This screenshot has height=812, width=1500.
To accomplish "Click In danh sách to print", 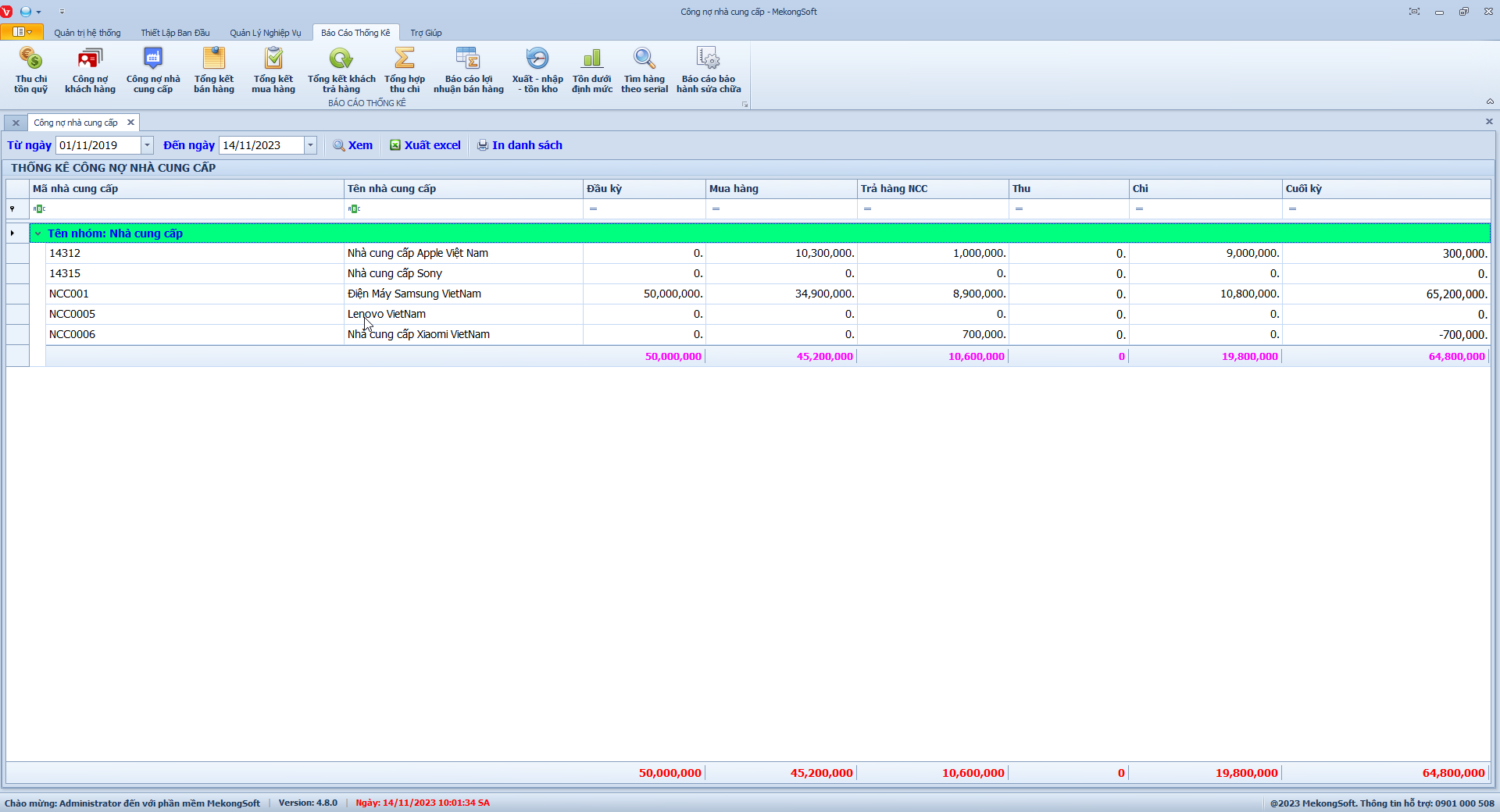I will [x=520, y=145].
